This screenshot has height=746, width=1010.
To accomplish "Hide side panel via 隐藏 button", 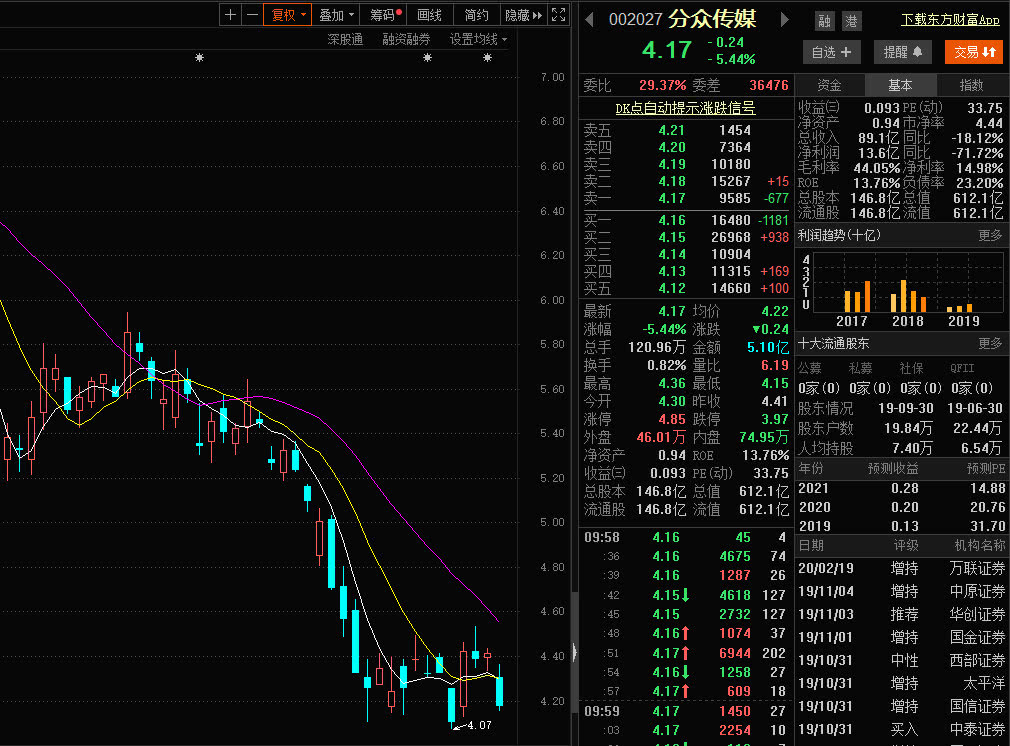I will coord(523,14).
